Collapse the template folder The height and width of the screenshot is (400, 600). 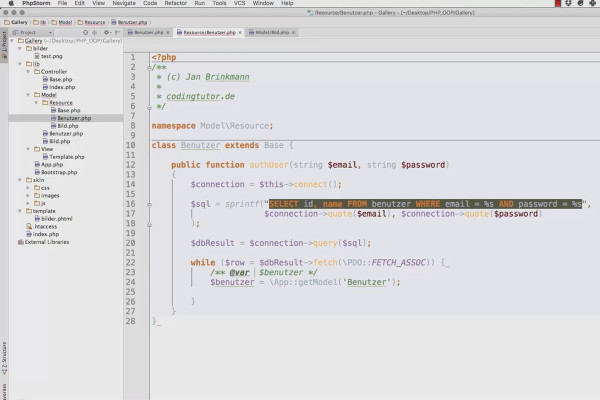(20, 211)
